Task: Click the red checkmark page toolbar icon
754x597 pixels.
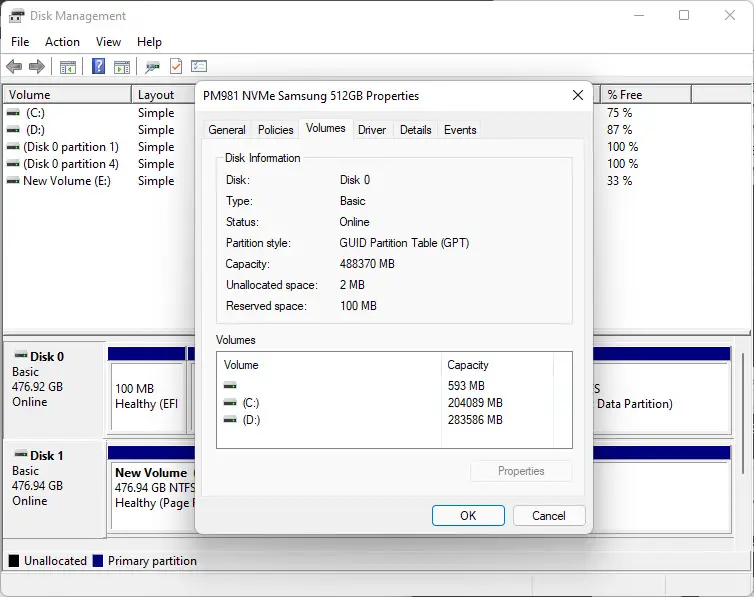Action: click(x=176, y=67)
